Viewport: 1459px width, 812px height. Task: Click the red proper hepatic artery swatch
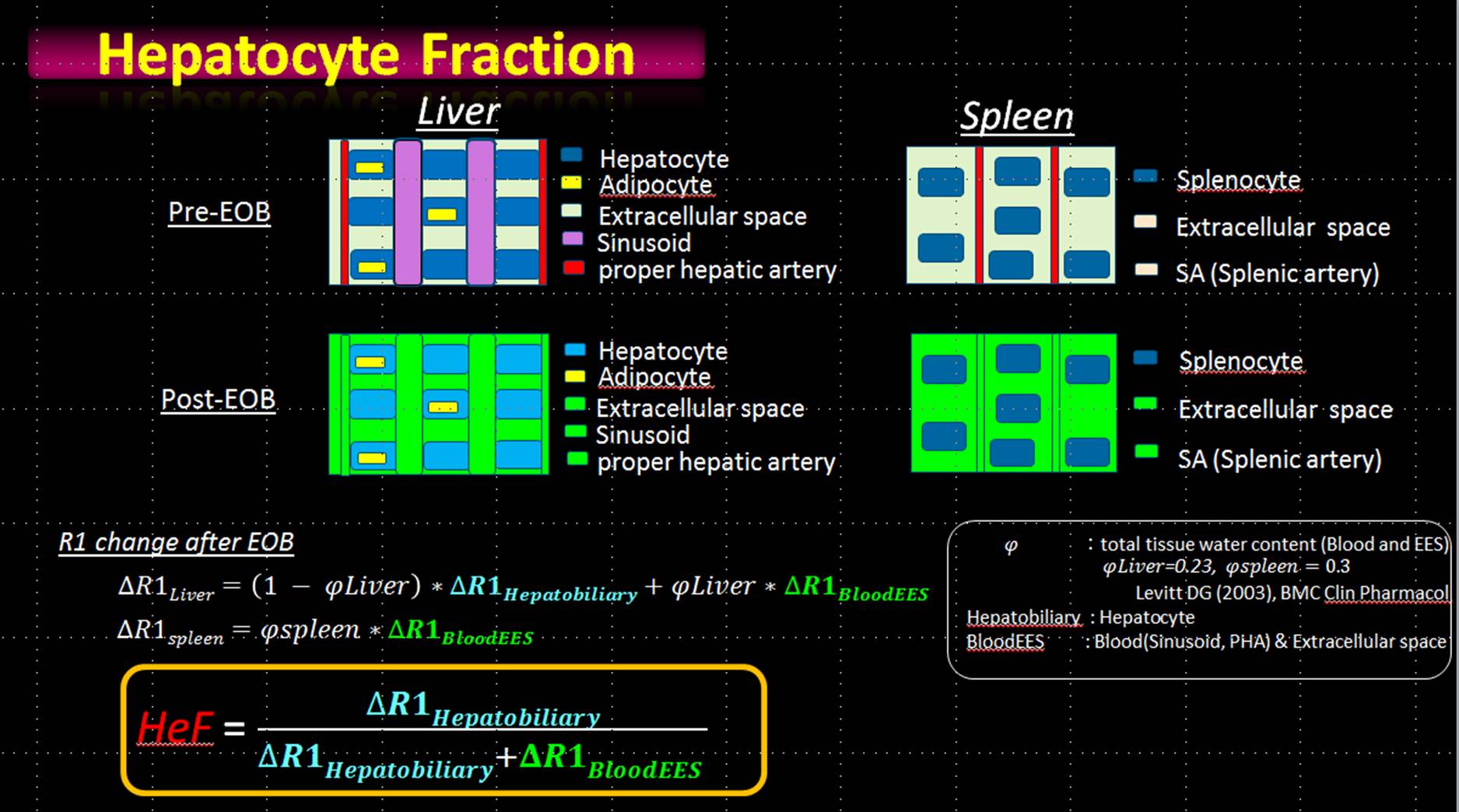[573, 268]
